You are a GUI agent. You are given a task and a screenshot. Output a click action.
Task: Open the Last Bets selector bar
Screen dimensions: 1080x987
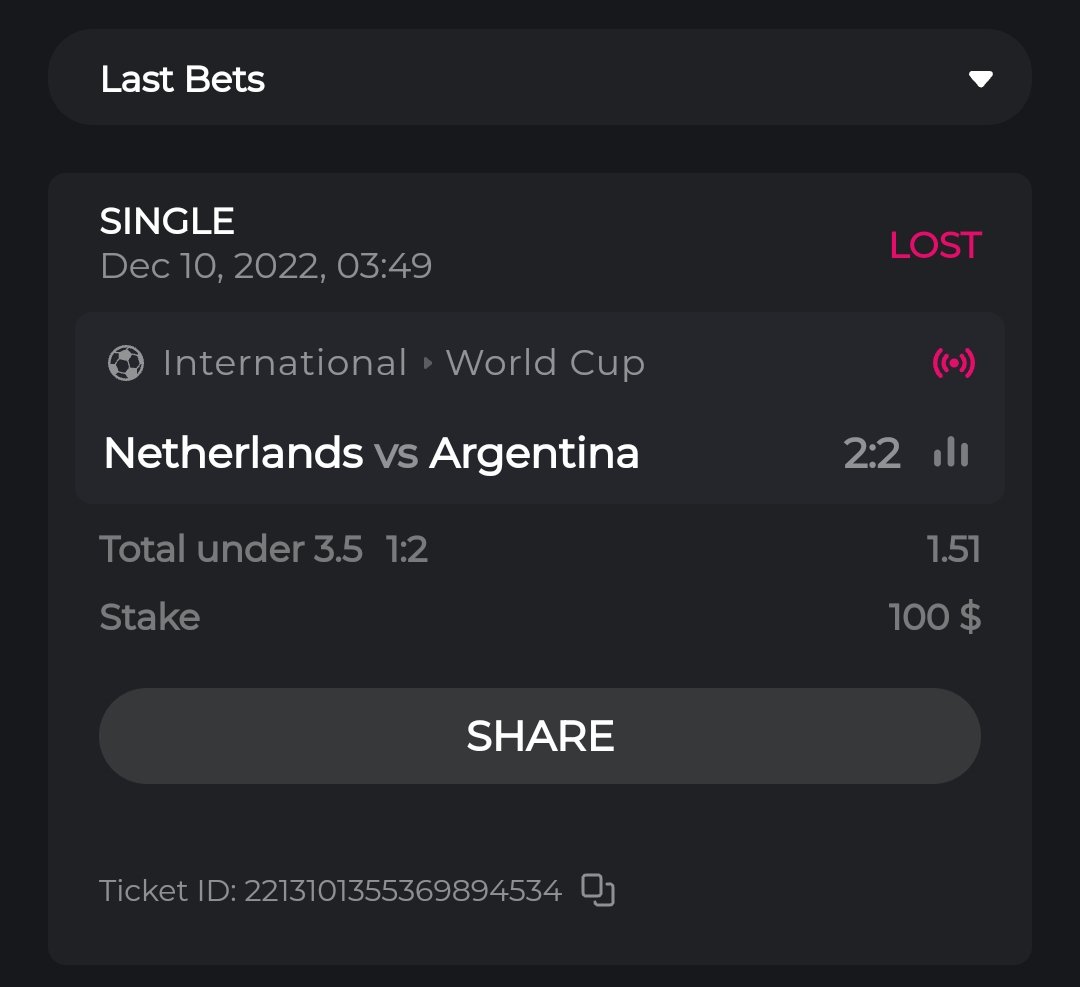click(x=540, y=78)
